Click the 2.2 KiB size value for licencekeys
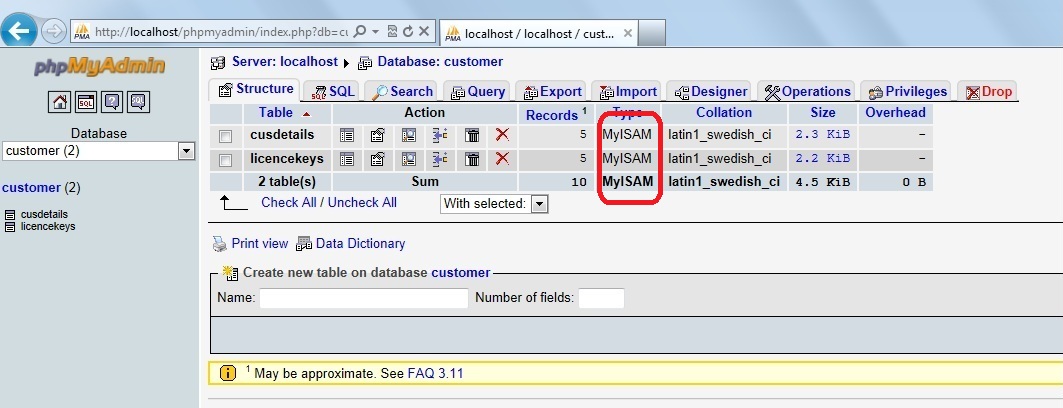This screenshot has height=408, width=1063. pyautogui.click(x=822, y=159)
